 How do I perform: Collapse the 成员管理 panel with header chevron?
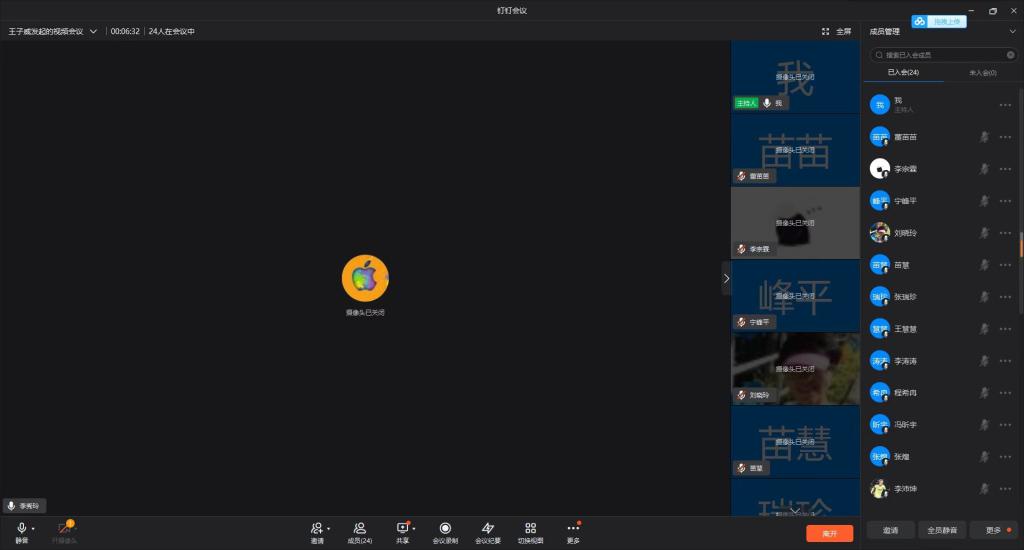[x=1013, y=31]
